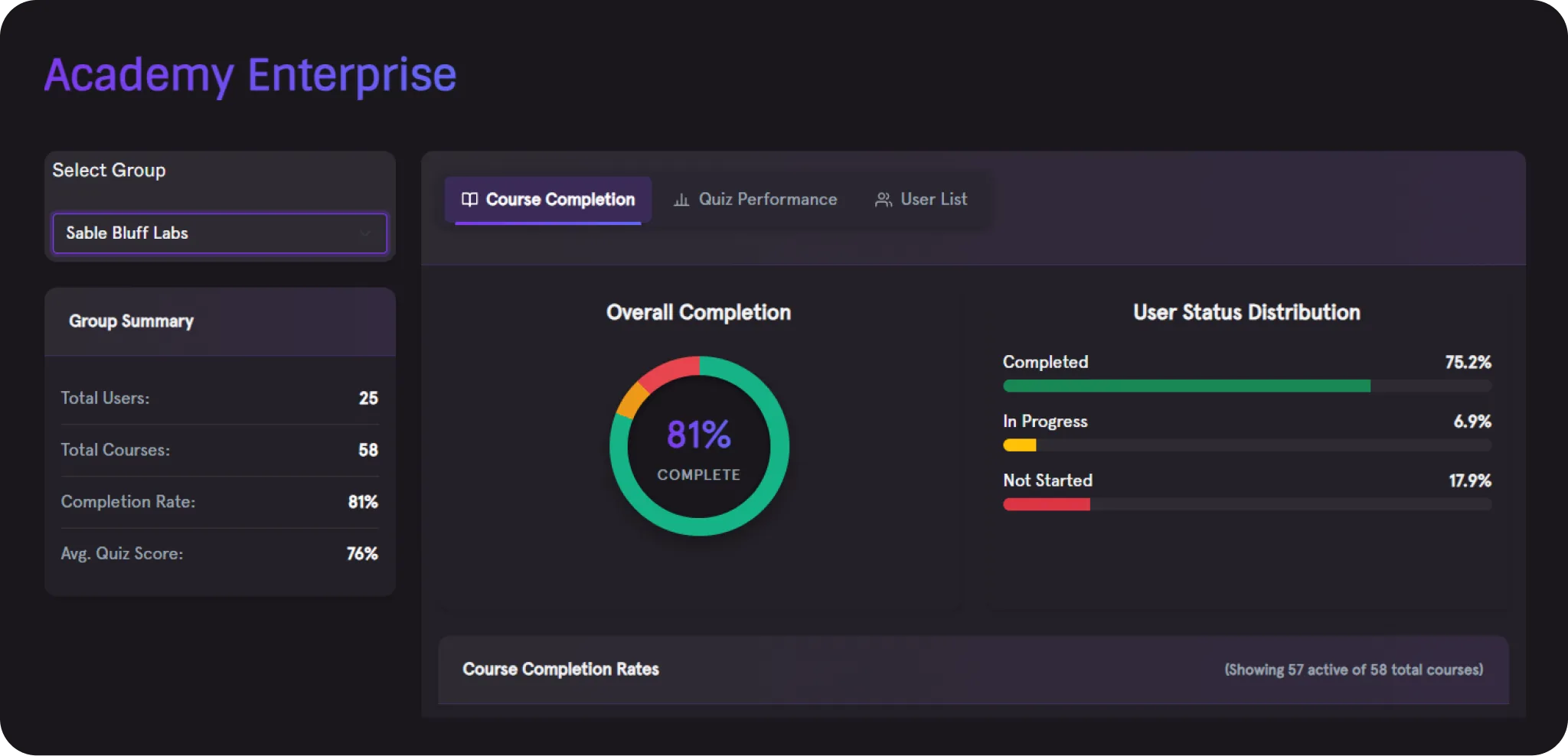Click the 'Showing 57 active' courses note

tap(1353, 670)
